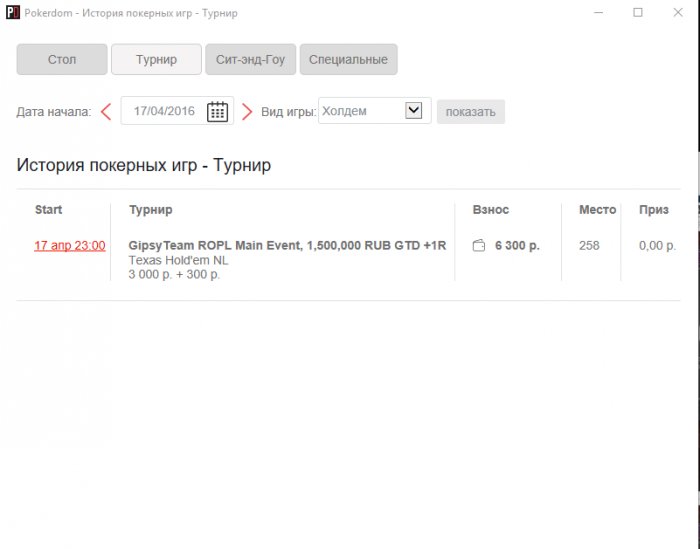
Task: Click the Pokerdom PD logo icon
Action: point(13,12)
